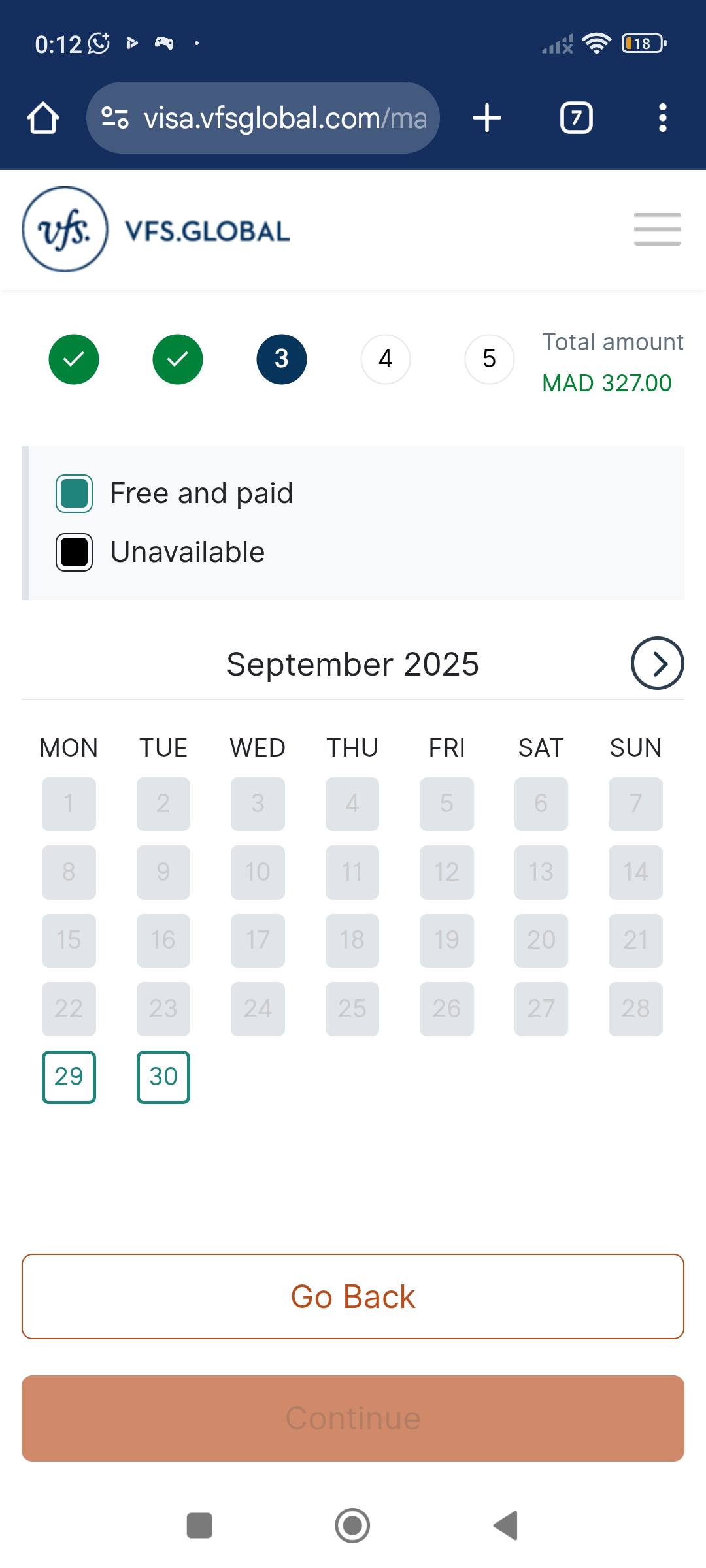Viewport: 706px width, 1568px height.
Task: Click the second completed step checkmark
Action: 178,359
